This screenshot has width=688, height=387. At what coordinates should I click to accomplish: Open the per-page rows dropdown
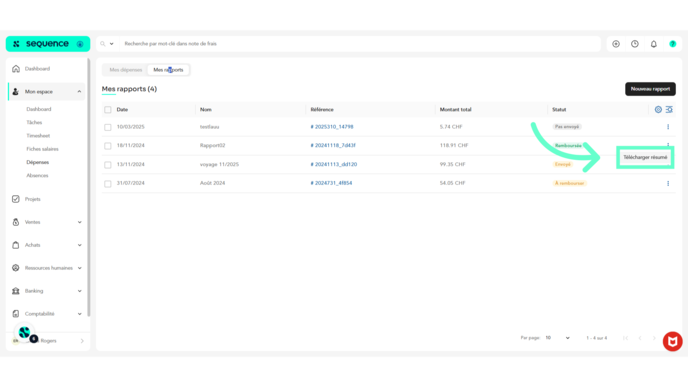pyautogui.click(x=558, y=338)
